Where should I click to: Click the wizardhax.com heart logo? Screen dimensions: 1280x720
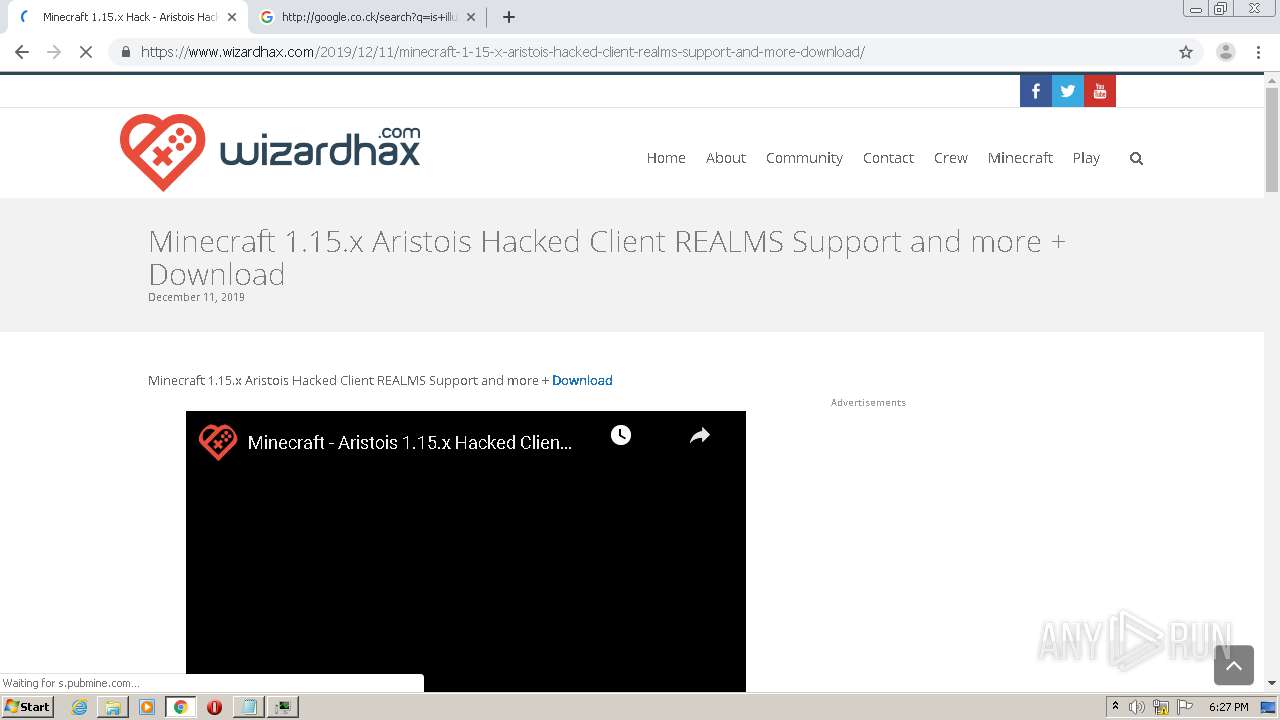coord(162,152)
